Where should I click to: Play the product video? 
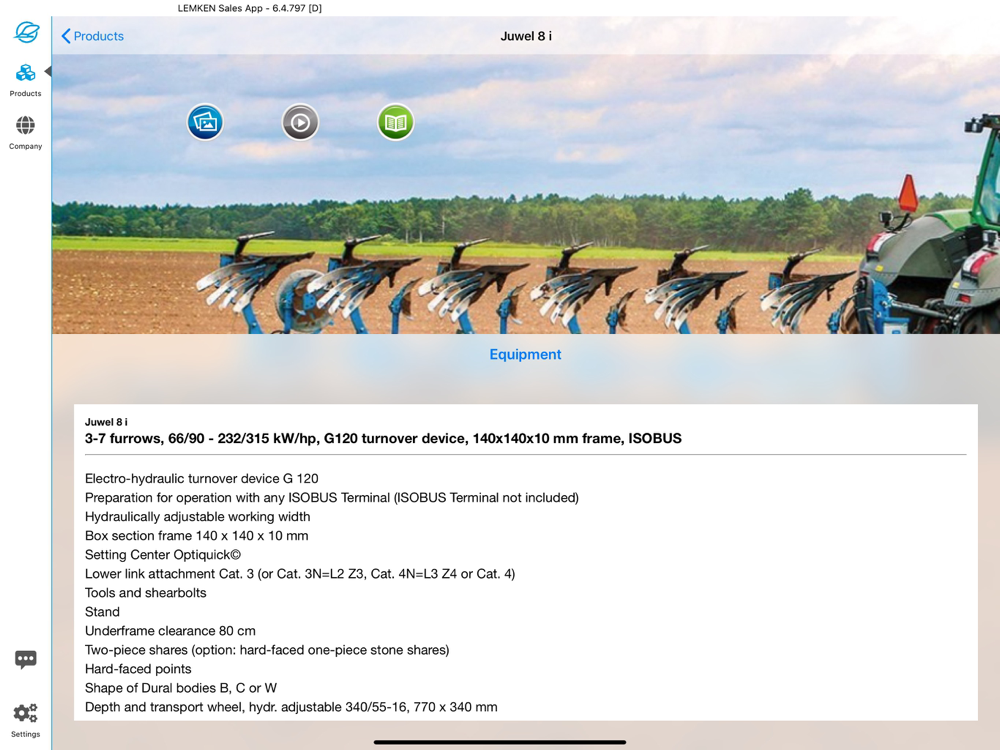(300, 122)
